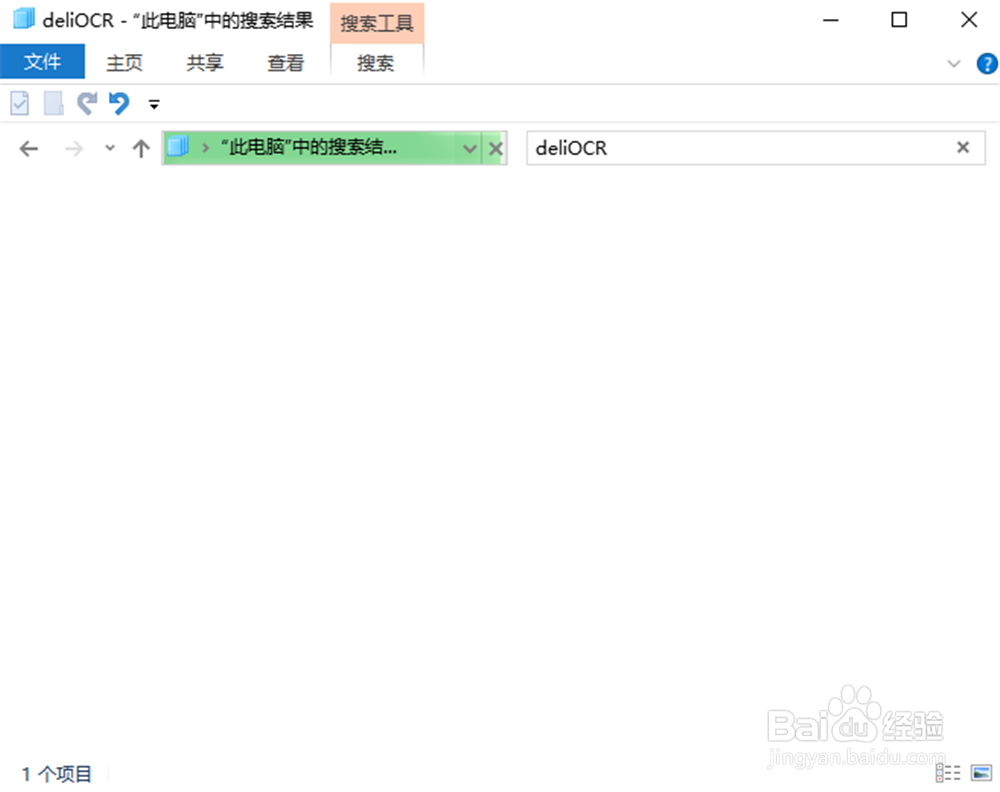Image resolution: width=1000 pixels, height=792 pixels.
Task: Switch to large icons view in status bar
Action: [982, 773]
